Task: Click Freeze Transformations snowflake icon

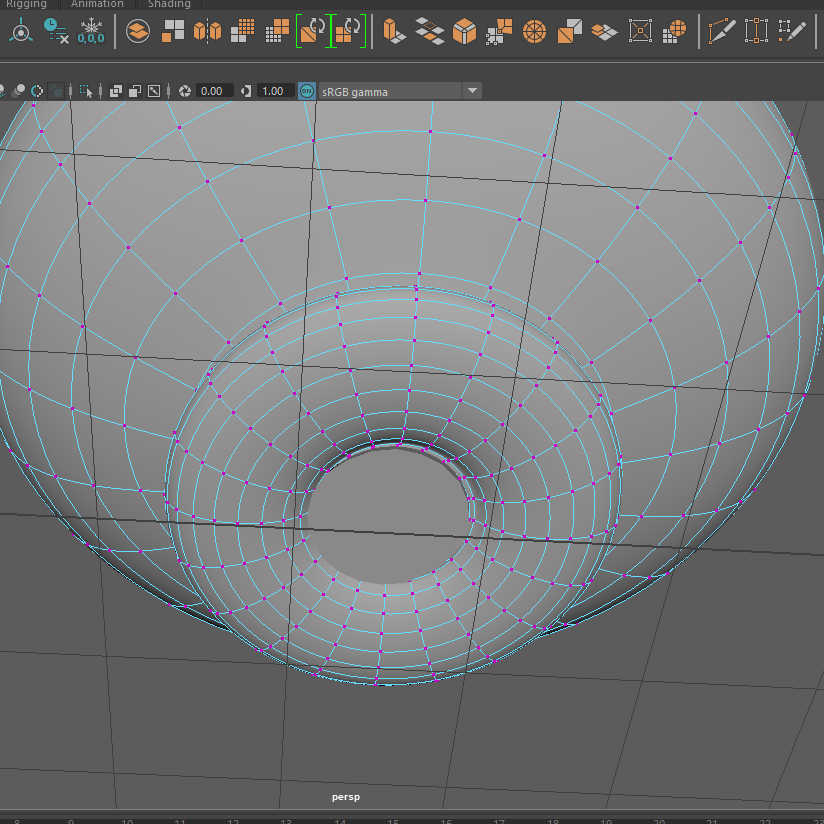Action: pos(91,31)
